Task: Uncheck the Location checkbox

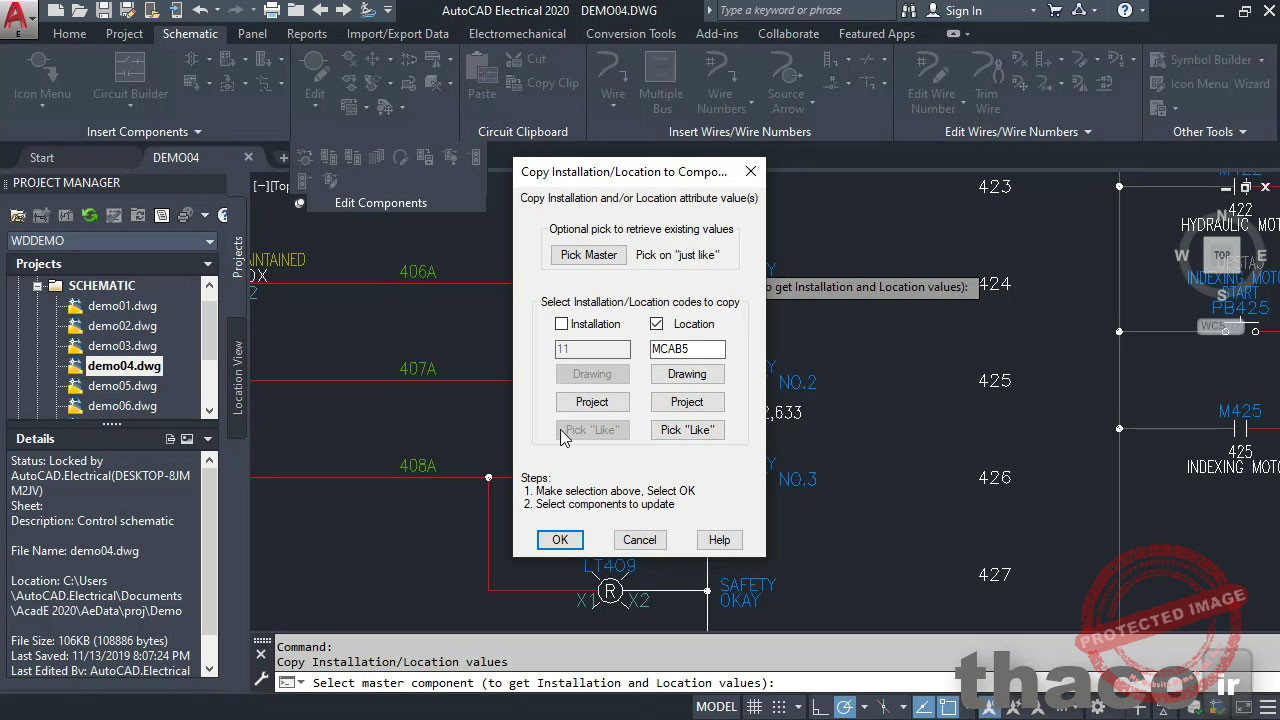Action: click(656, 323)
